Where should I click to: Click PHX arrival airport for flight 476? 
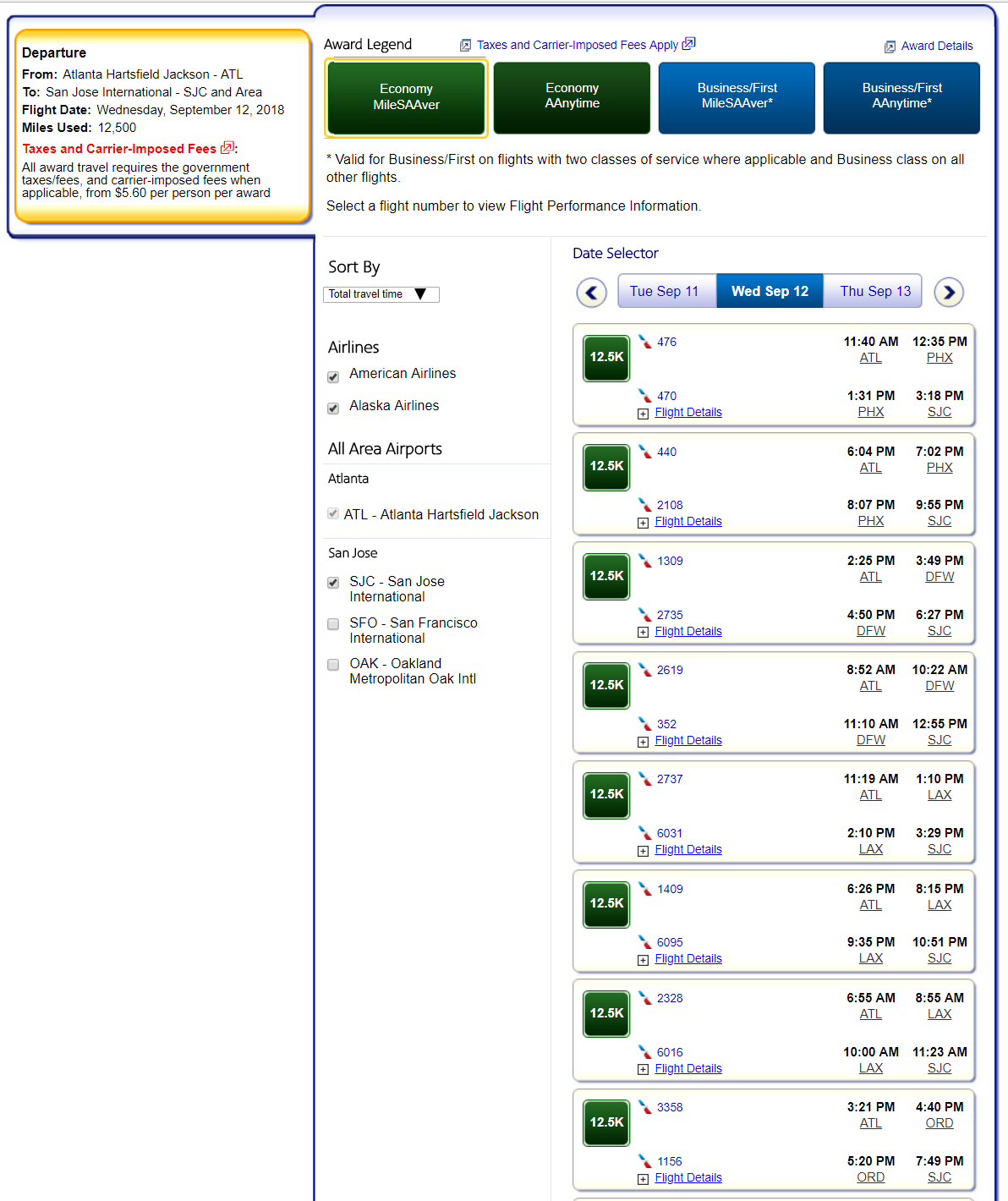pyautogui.click(x=940, y=358)
